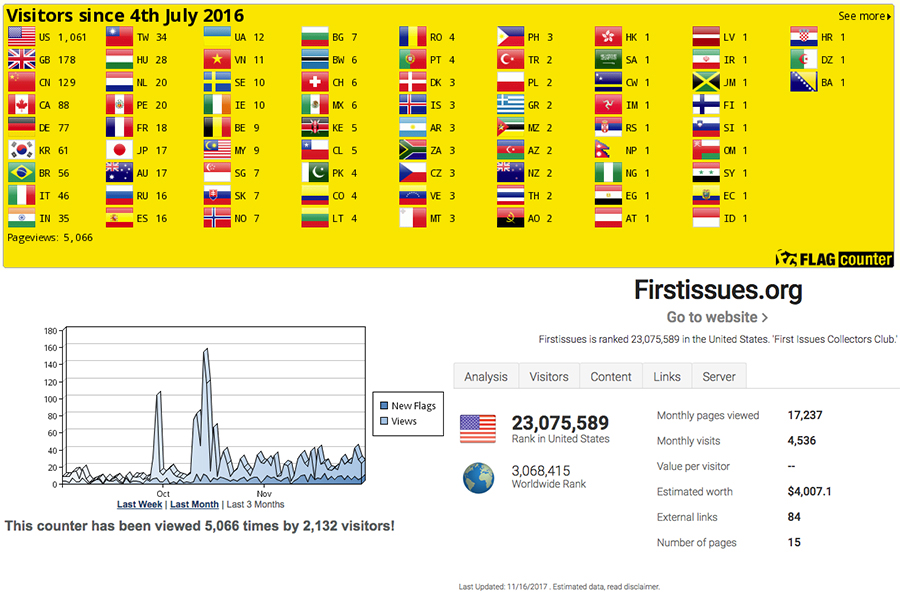Show the Last Month chart view
Image resolution: width=900 pixels, height=609 pixels.
pos(195,504)
